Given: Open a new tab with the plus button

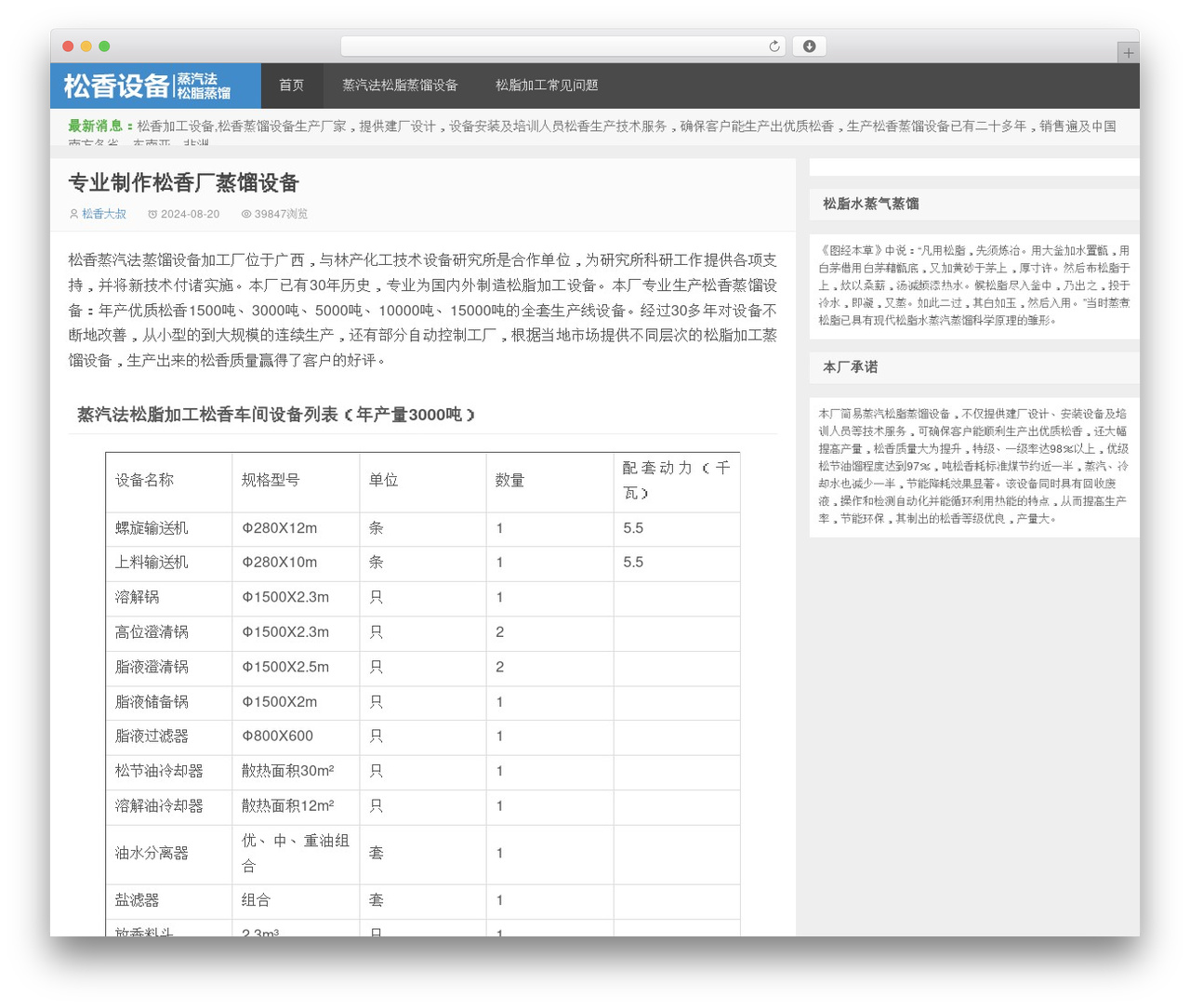Looking at the screenshot, I should click(1128, 53).
